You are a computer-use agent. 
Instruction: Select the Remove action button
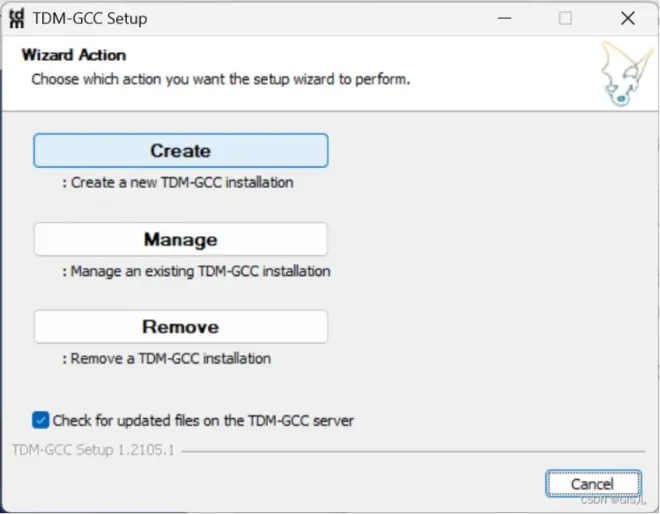(x=181, y=327)
